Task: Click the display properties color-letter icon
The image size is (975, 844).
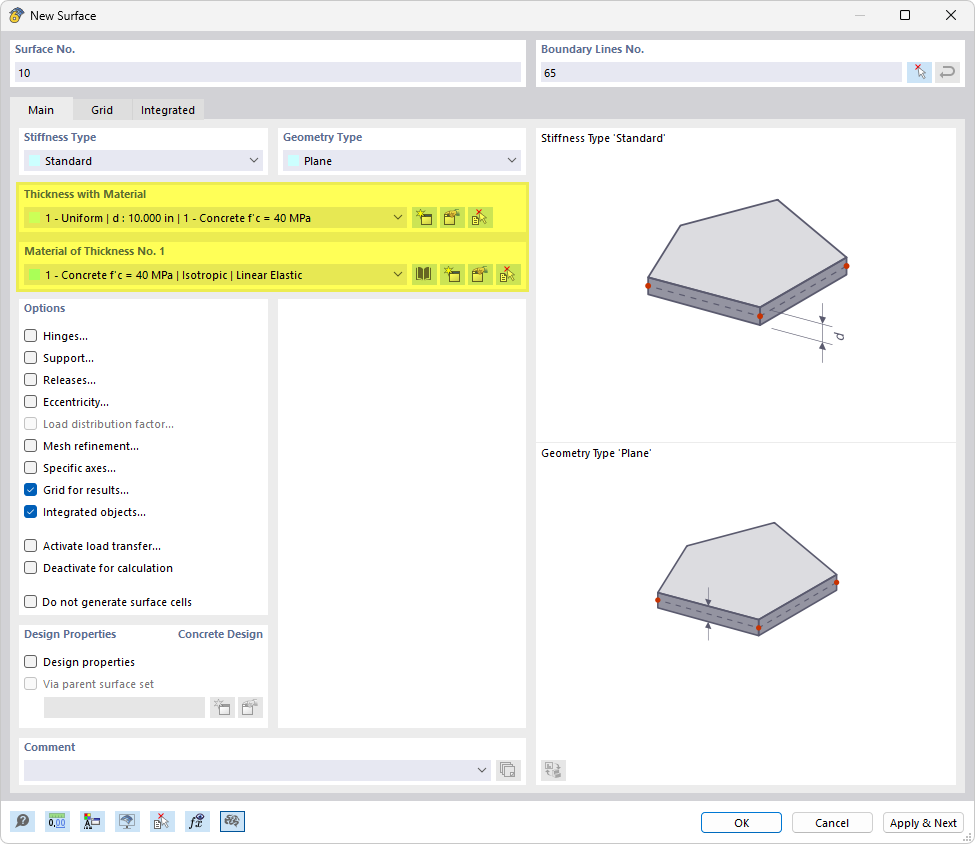Action: 92,822
